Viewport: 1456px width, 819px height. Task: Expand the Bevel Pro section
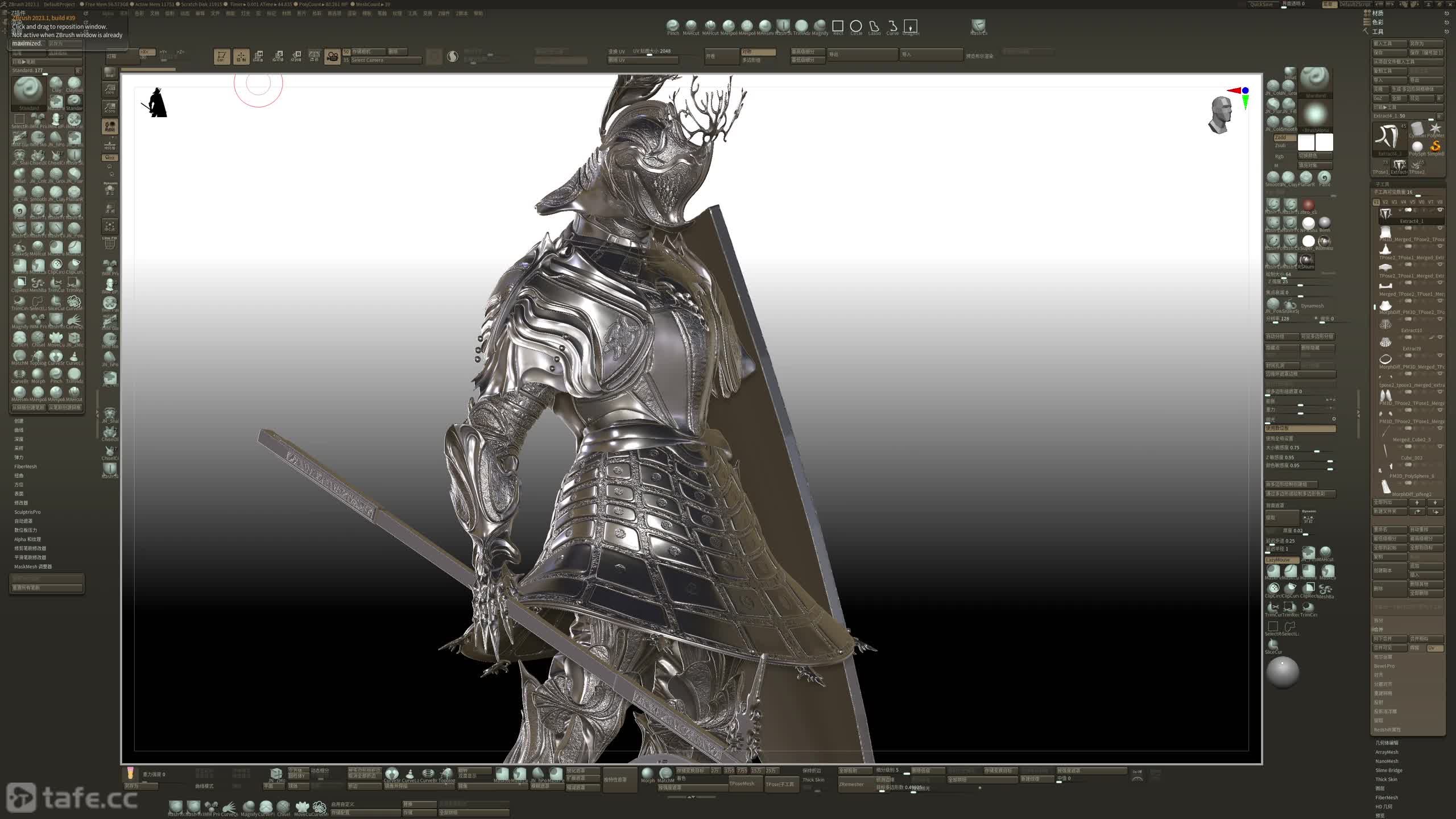tap(1384, 666)
